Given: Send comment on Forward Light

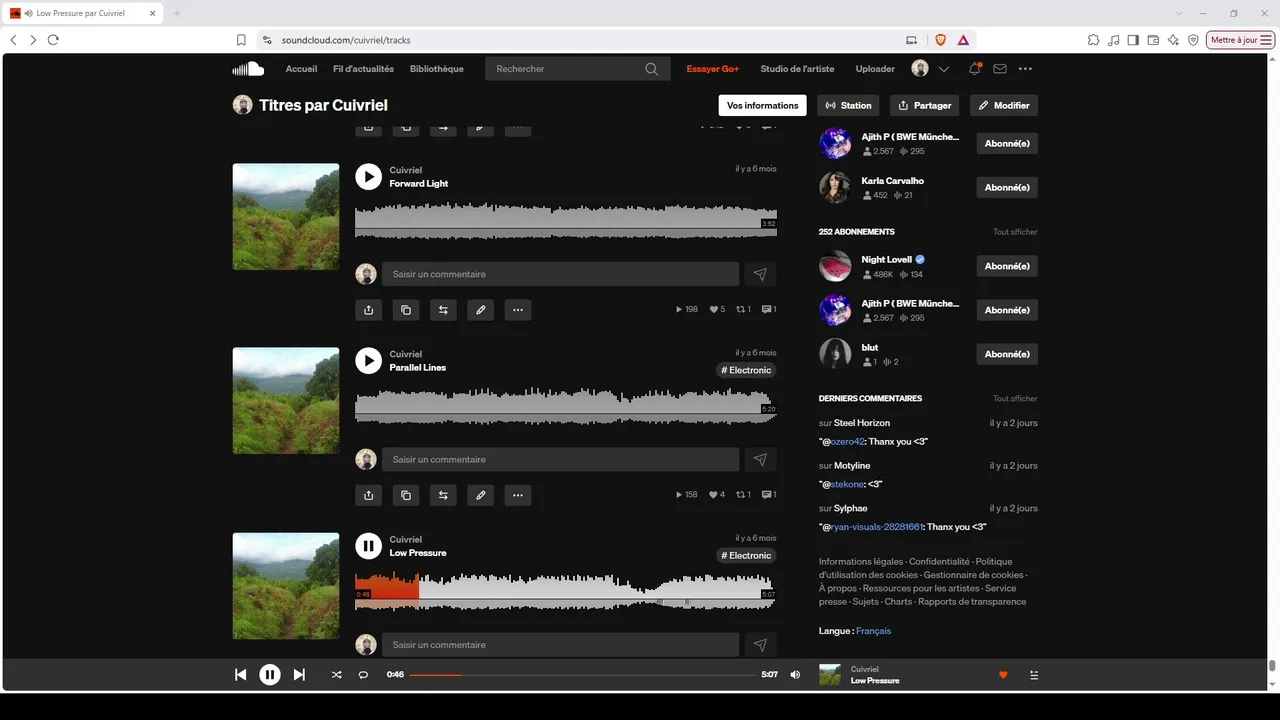Looking at the screenshot, I should click(760, 274).
